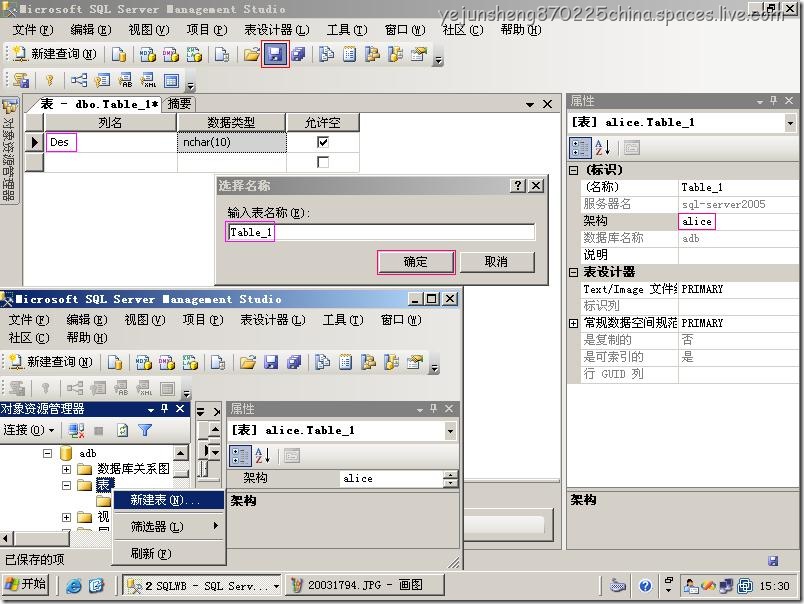Collapse the 表设计器 category in Properties

574,272
